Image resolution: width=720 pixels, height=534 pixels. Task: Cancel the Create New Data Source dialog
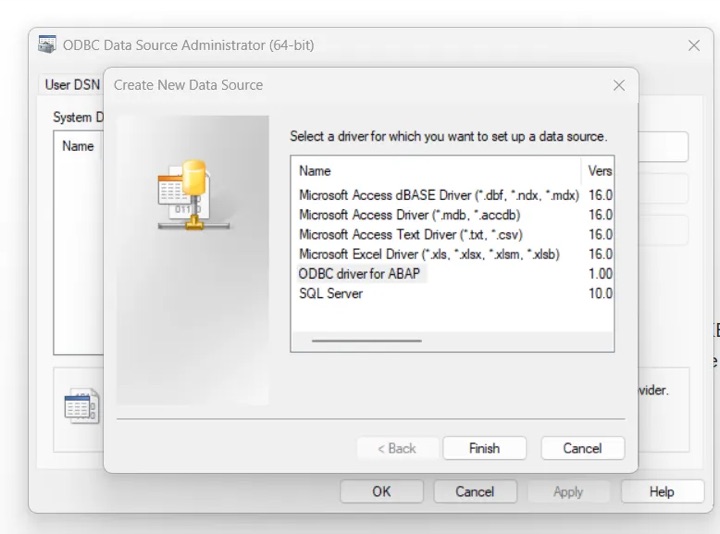(582, 448)
